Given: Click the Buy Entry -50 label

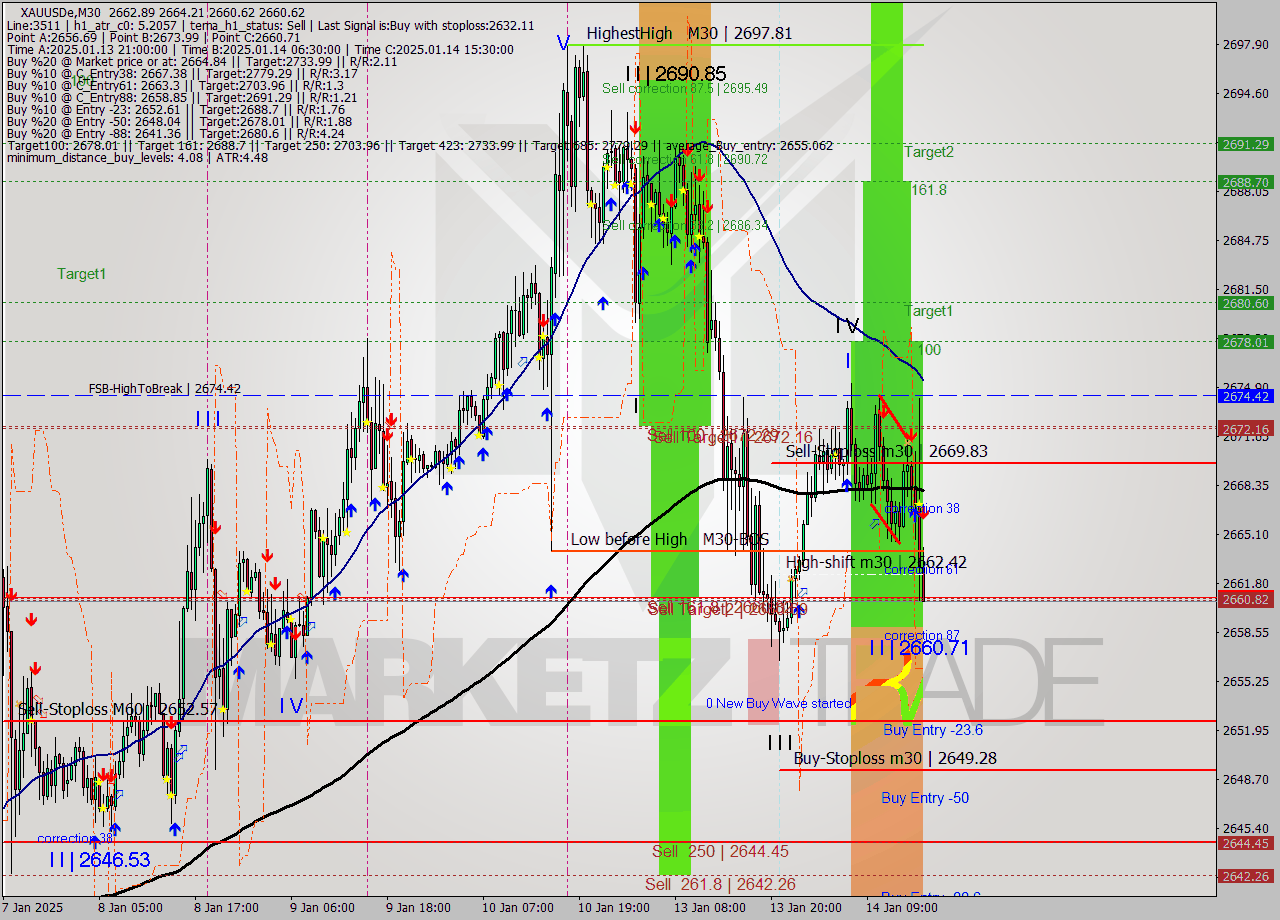Looking at the screenshot, I should coord(925,797).
